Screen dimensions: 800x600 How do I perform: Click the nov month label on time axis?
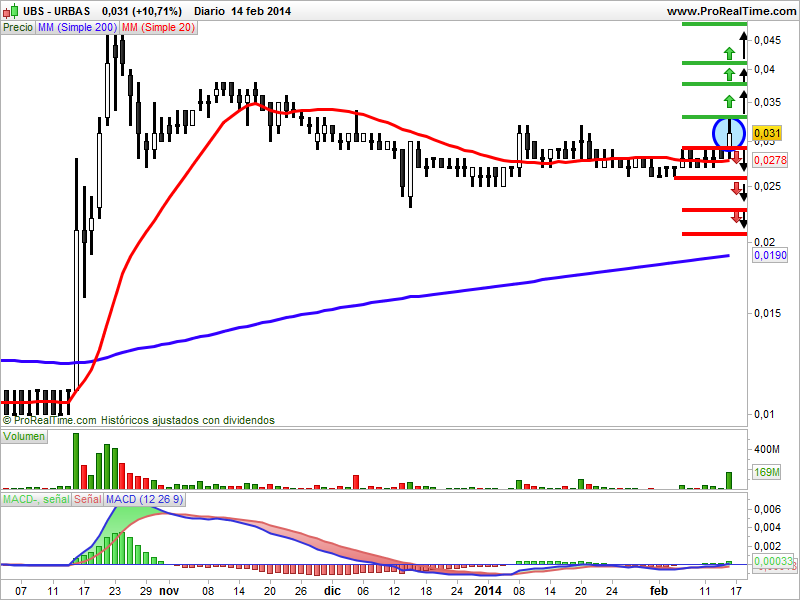point(169,591)
